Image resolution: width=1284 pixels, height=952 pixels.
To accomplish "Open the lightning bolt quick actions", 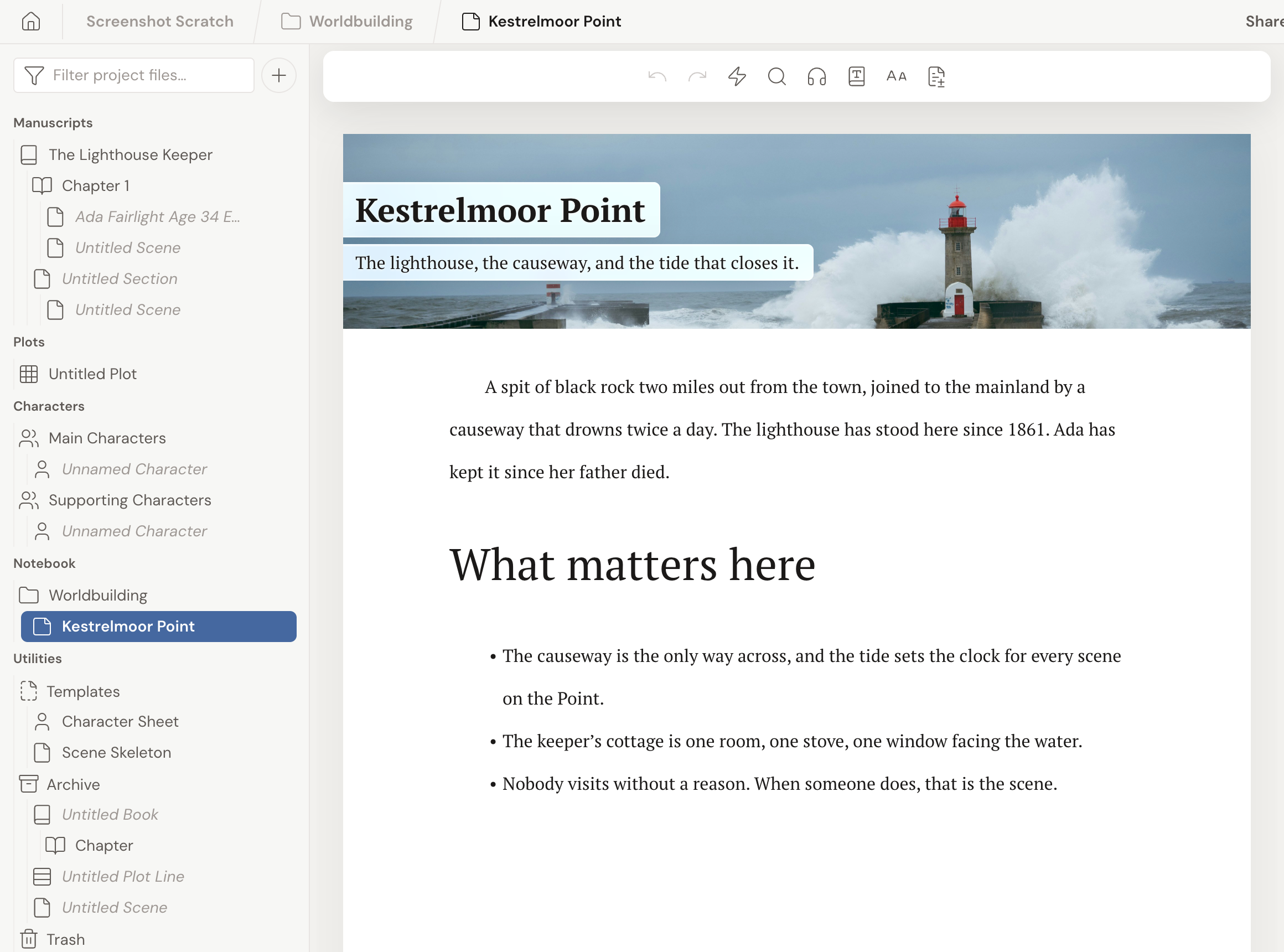I will point(737,76).
